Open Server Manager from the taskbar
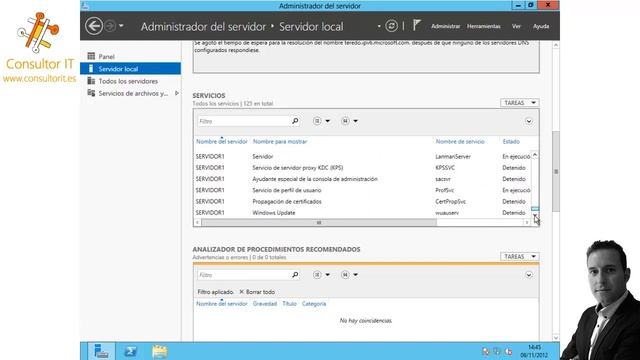Image resolution: width=640 pixels, height=360 pixels. (101, 351)
